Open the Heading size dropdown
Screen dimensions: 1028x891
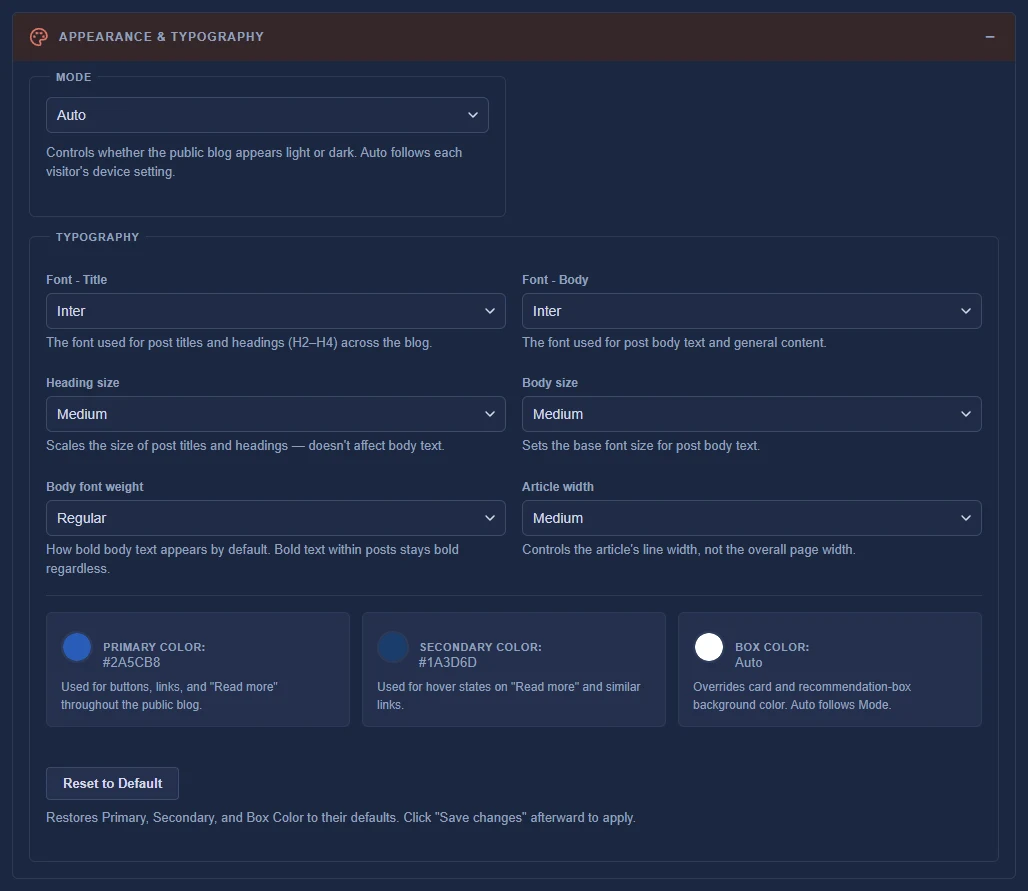click(x=275, y=414)
